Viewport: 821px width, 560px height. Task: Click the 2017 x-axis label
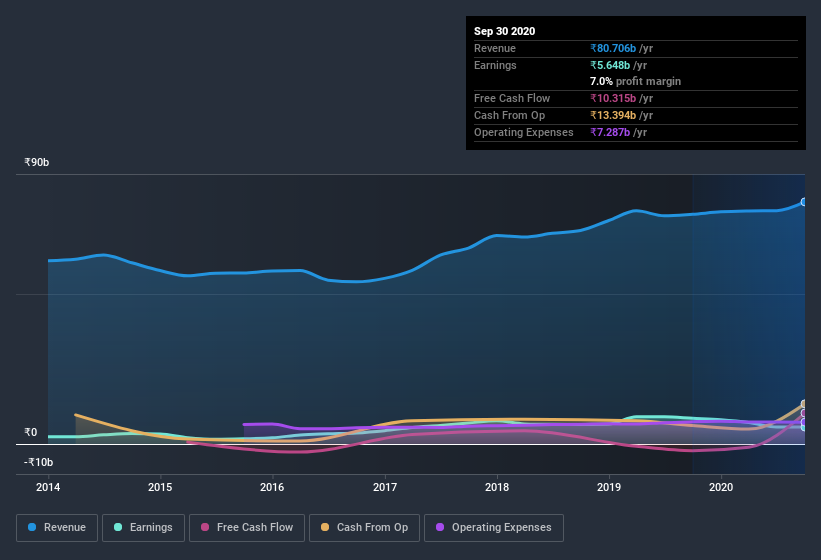[x=385, y=487]
